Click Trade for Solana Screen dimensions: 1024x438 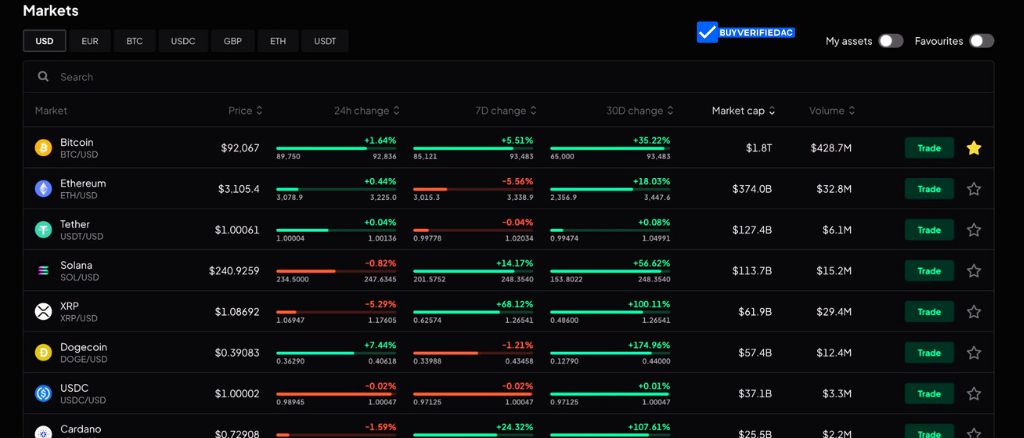point(929,270)
